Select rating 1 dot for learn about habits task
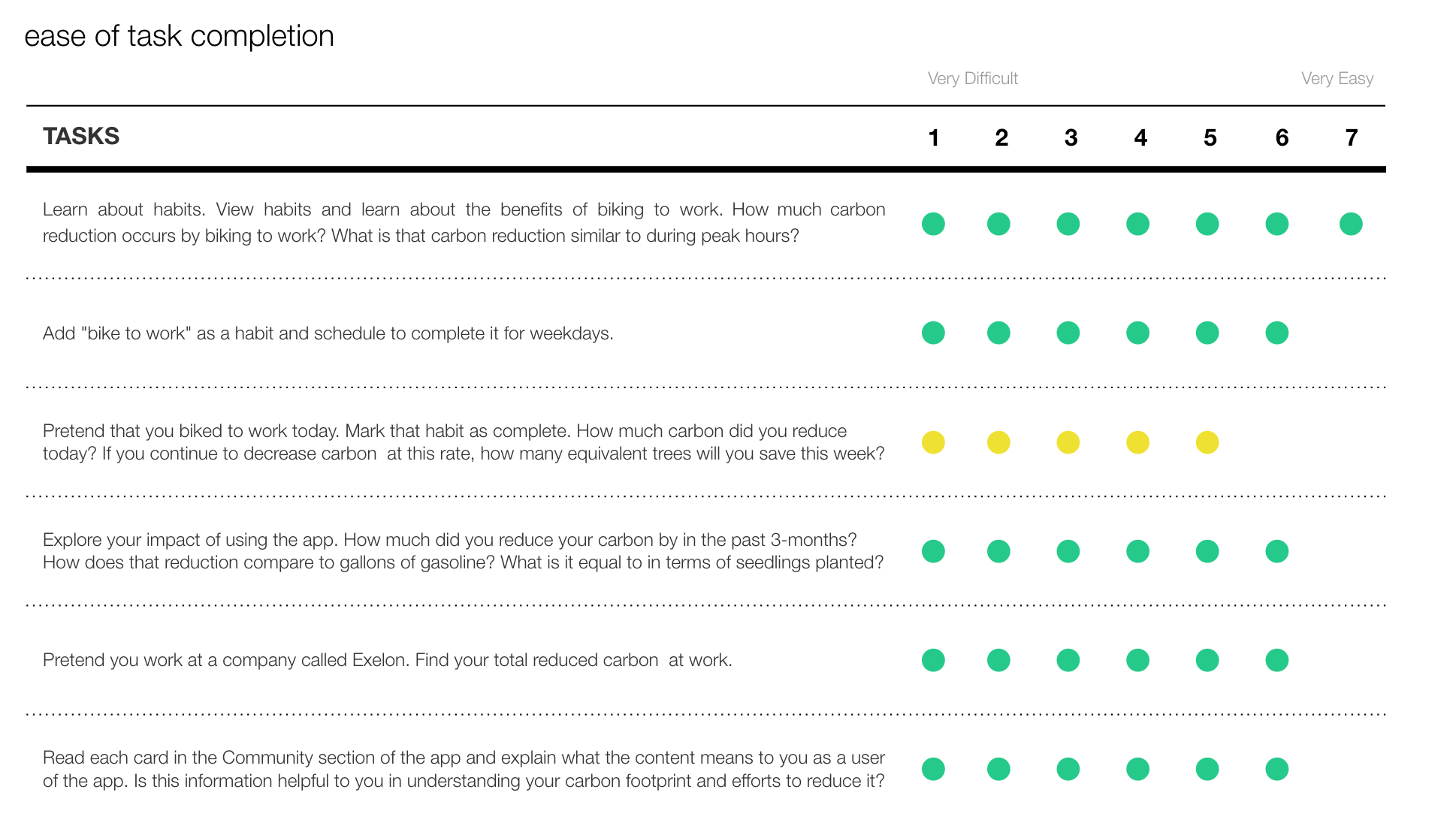The width and height of the screenshot is (1456, 838). [x=933, y=224]
